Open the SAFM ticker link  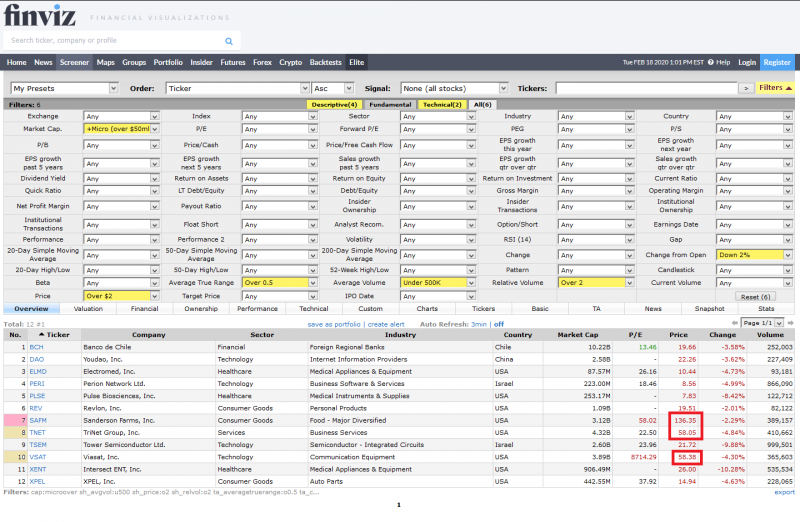(38, 420)
